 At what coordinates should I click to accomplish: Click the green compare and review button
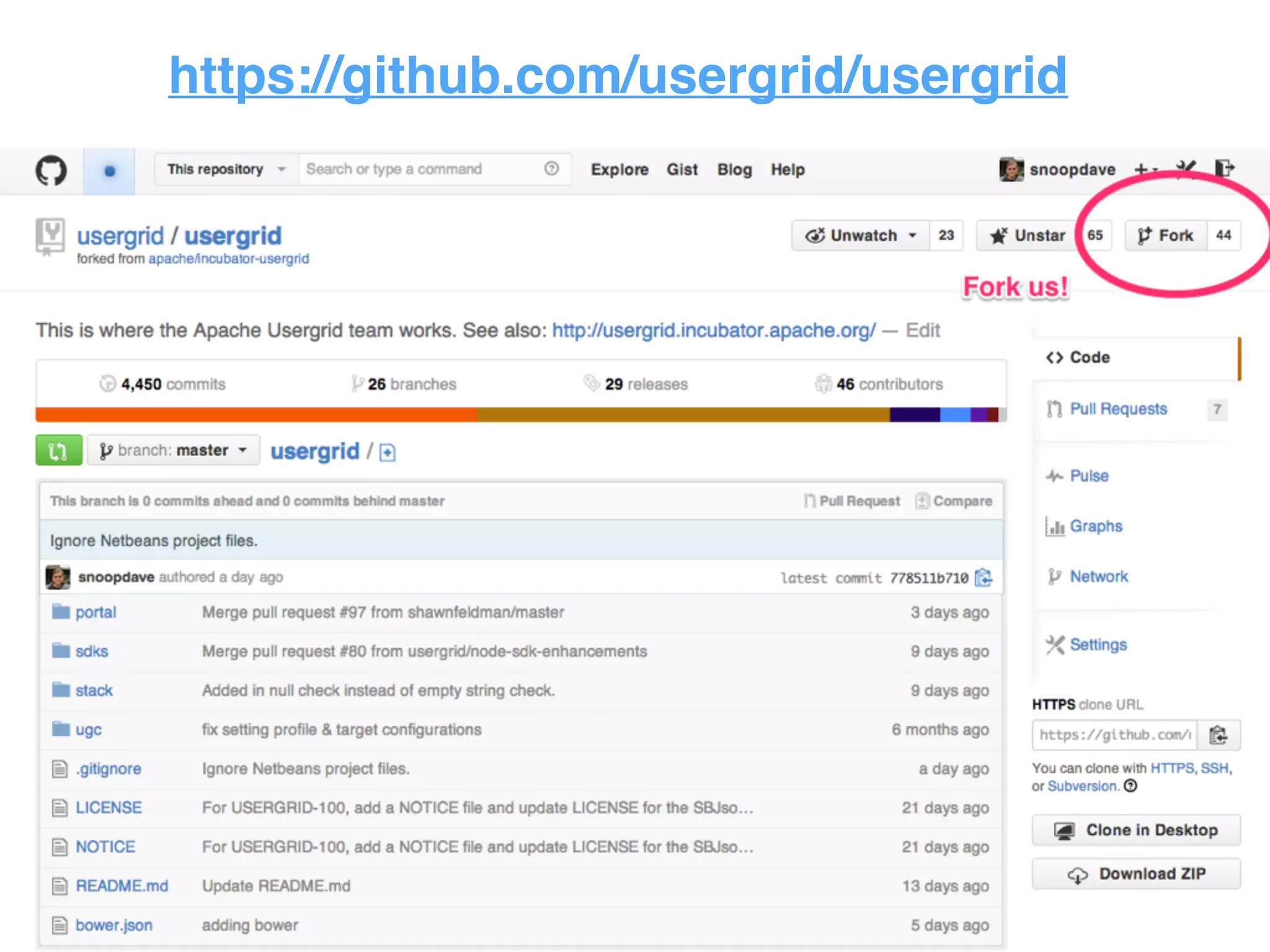click(x=59, y=451)
